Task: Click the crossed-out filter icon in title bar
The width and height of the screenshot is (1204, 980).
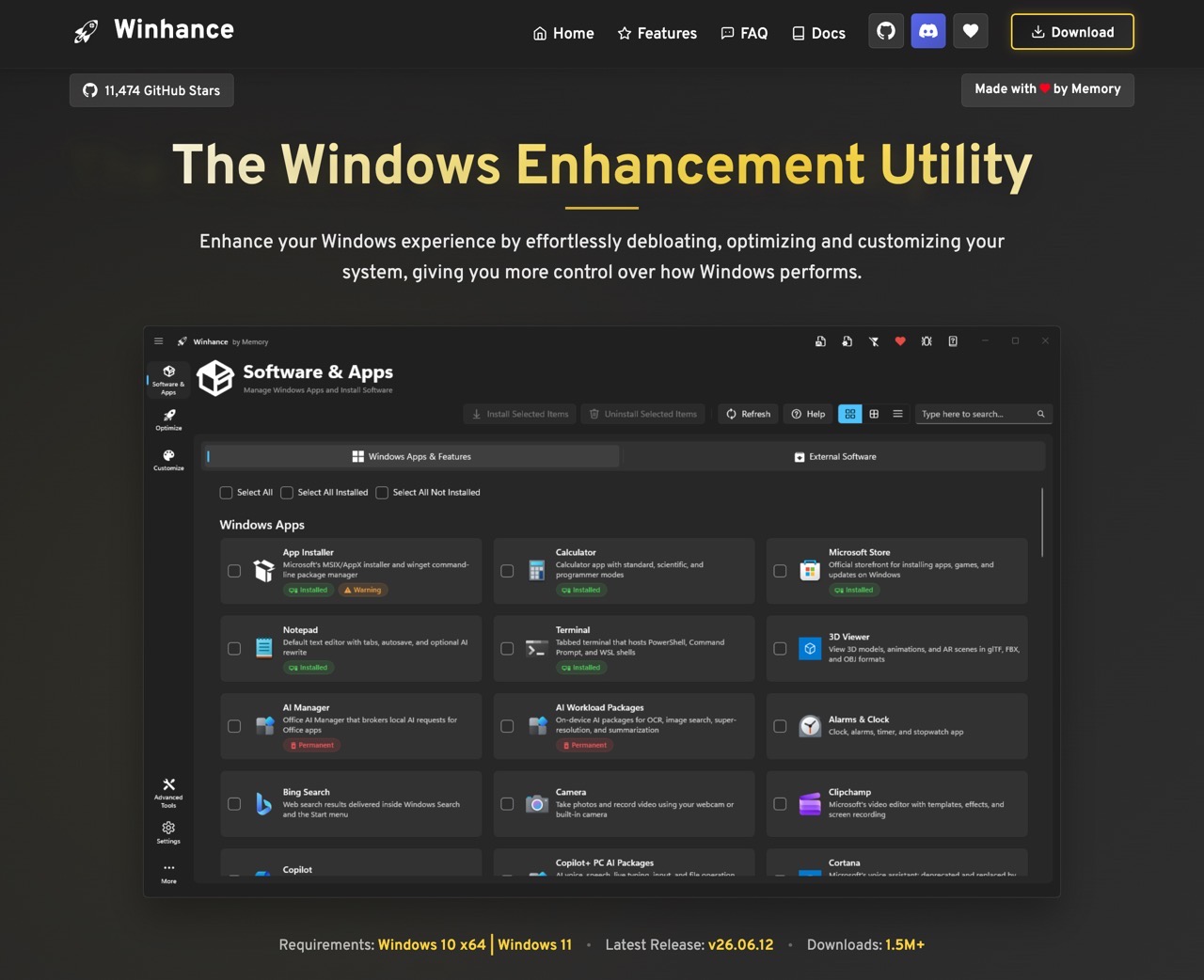Action: click(874, 341)
